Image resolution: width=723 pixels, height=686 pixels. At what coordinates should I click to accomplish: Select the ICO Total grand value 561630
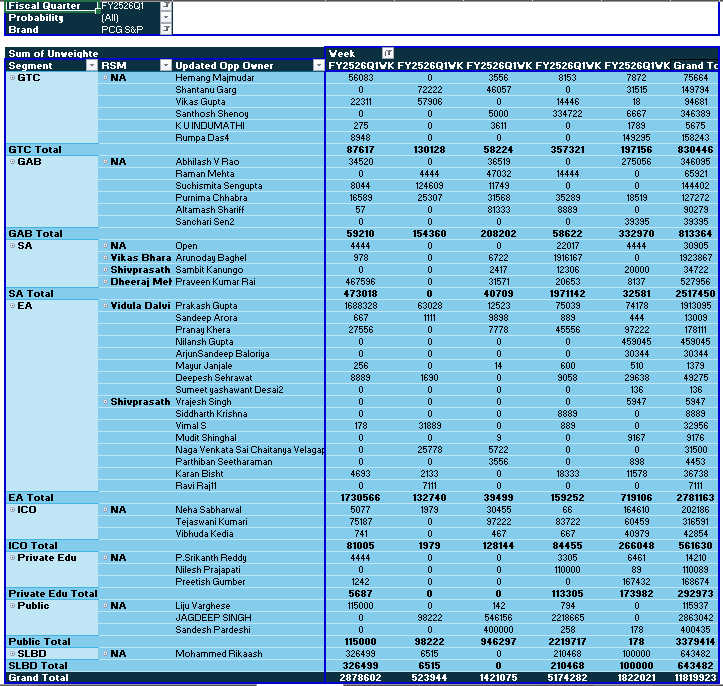[695, 545]
